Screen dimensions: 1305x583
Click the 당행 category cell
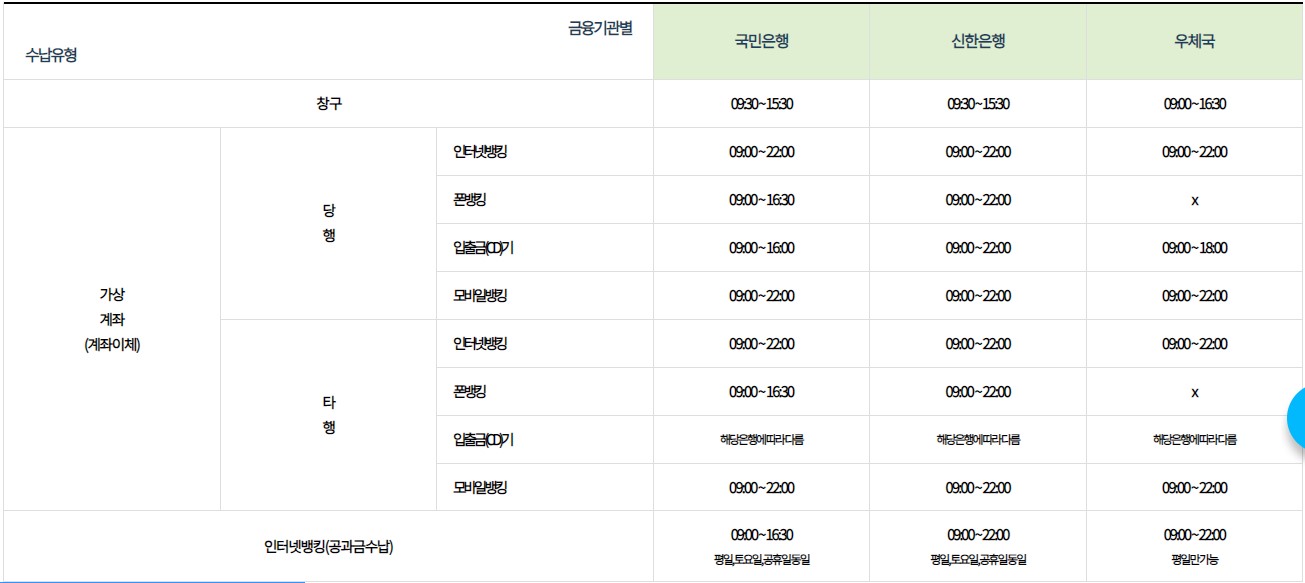click(328, 224)
